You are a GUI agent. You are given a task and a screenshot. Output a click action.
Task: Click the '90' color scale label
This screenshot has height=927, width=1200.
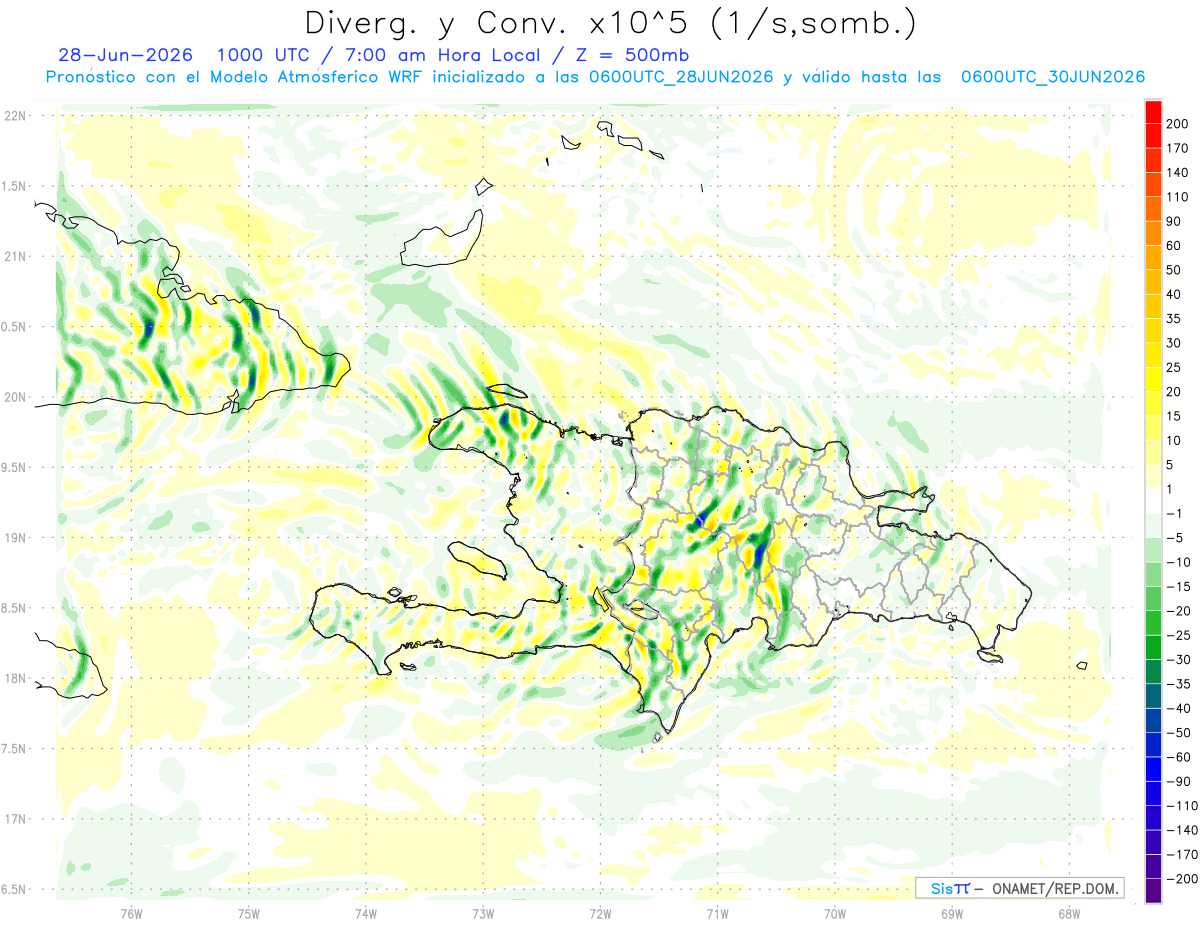click(x=1175, y=221)
